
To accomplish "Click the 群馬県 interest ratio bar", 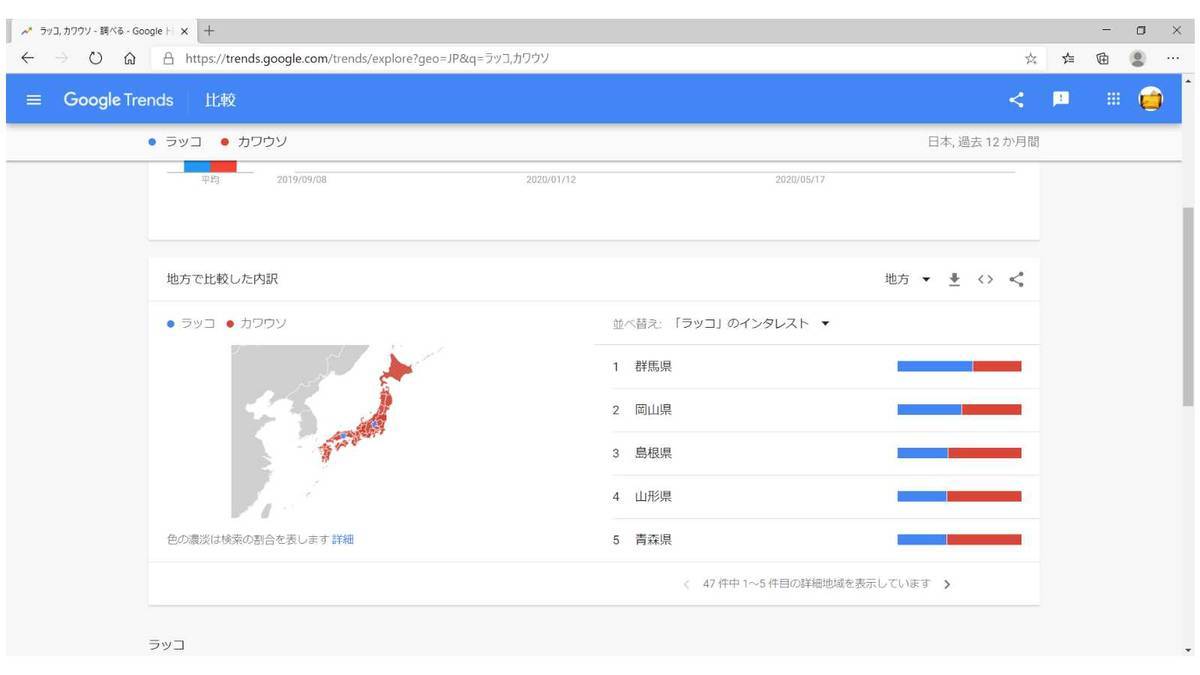I will (x=959, y=367).
